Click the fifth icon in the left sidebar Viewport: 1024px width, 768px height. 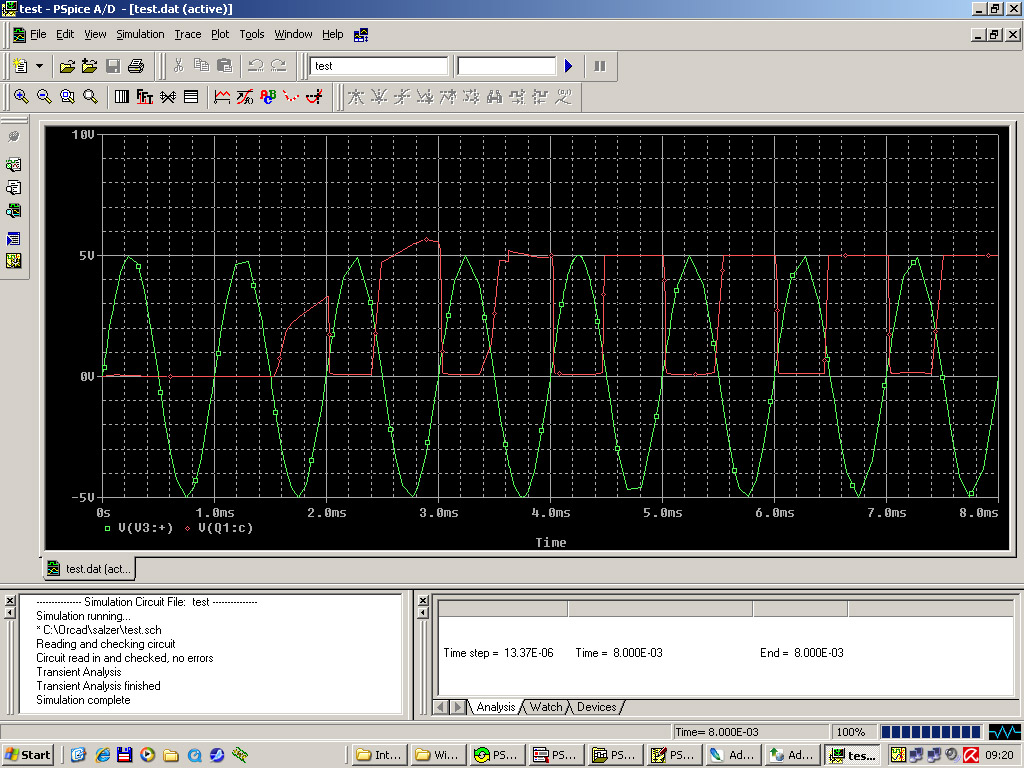point(14,239)
